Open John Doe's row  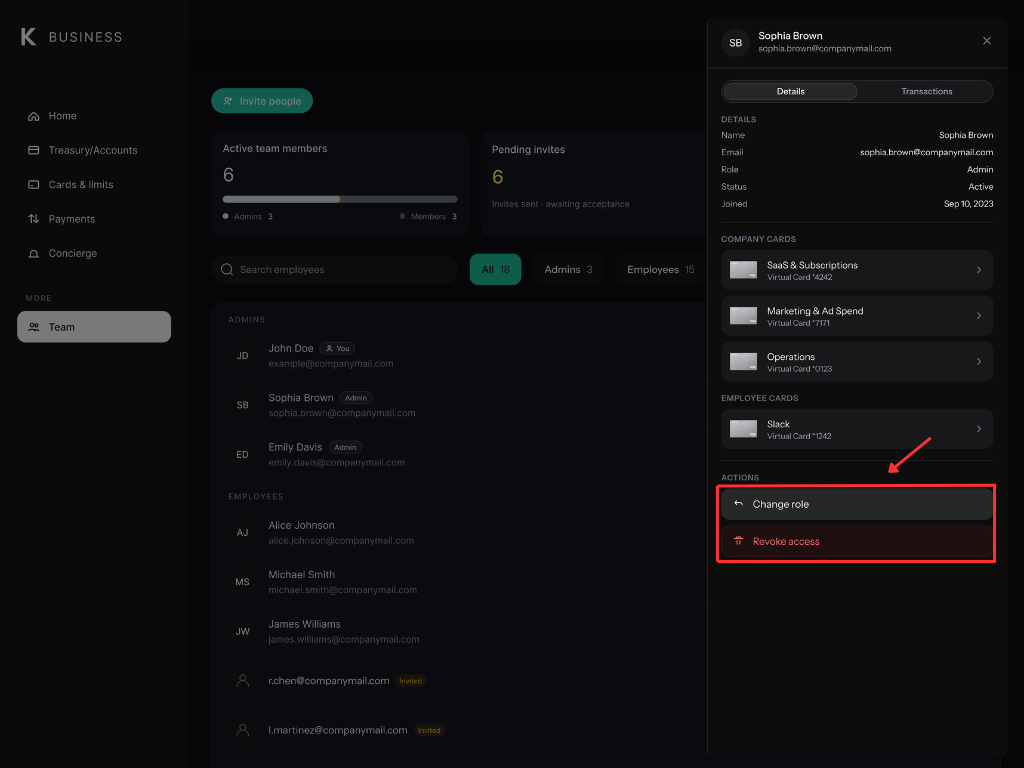(x=459, y=356)
